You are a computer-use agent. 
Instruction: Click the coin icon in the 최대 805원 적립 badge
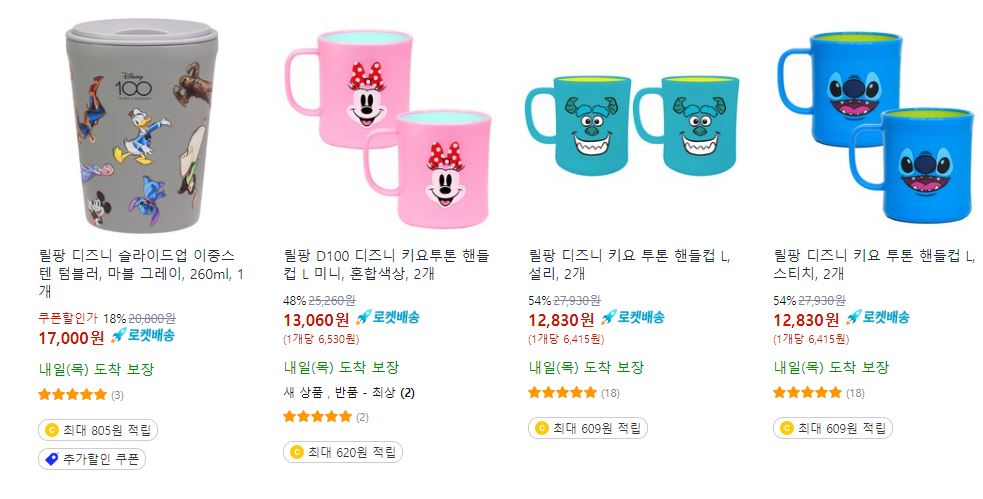tap(52, 430)
